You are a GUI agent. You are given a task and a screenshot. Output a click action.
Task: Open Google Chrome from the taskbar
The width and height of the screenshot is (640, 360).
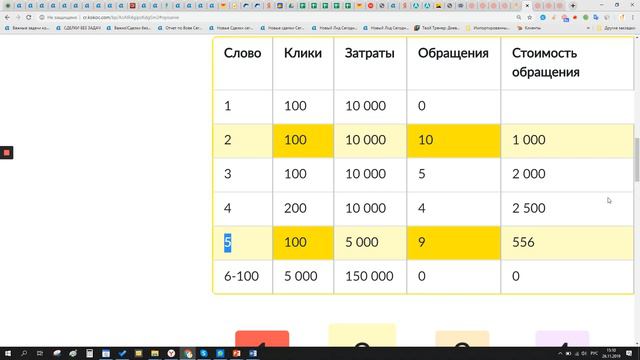188,353
